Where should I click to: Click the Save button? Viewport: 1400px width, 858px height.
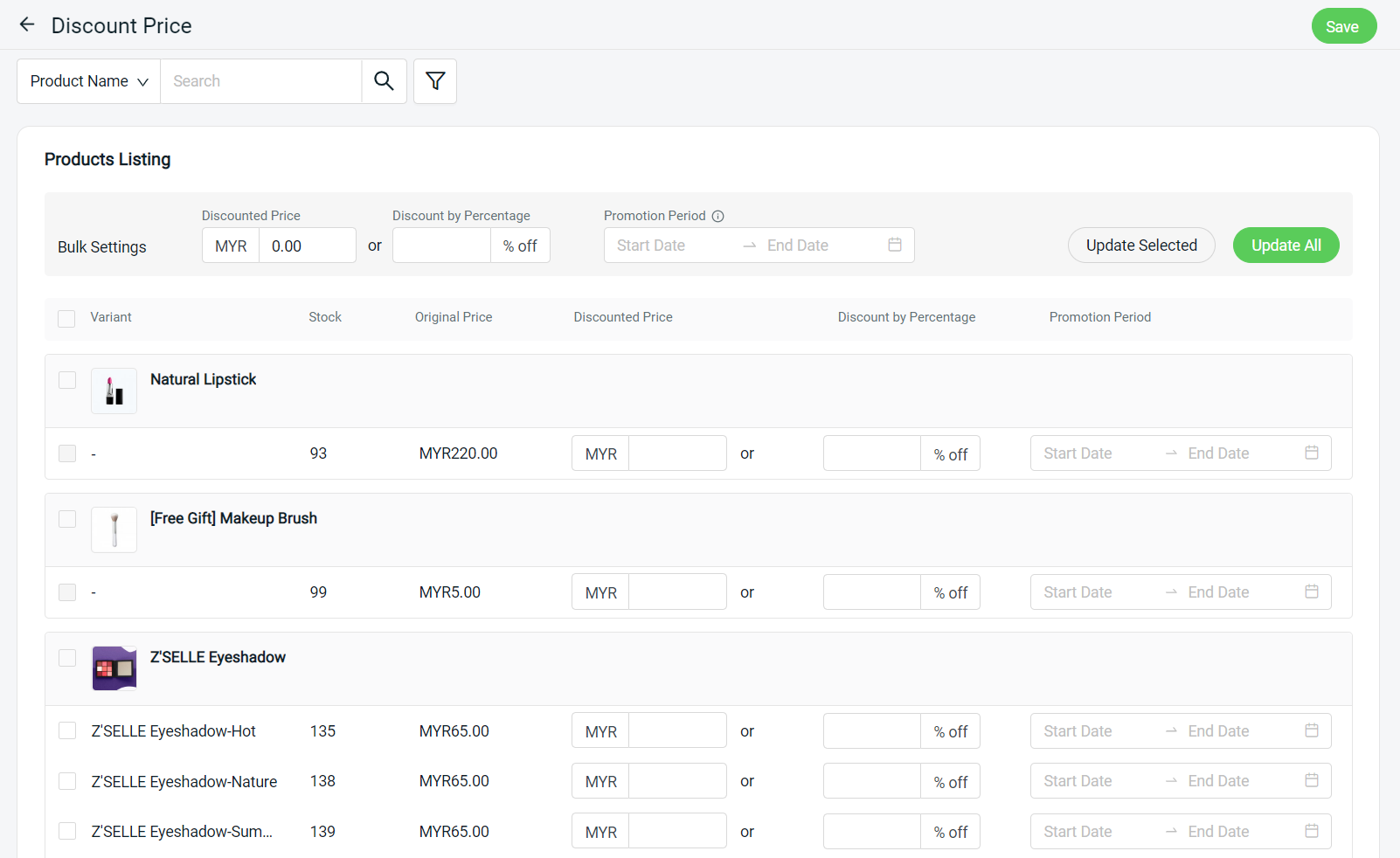[x=1343, y=25]
